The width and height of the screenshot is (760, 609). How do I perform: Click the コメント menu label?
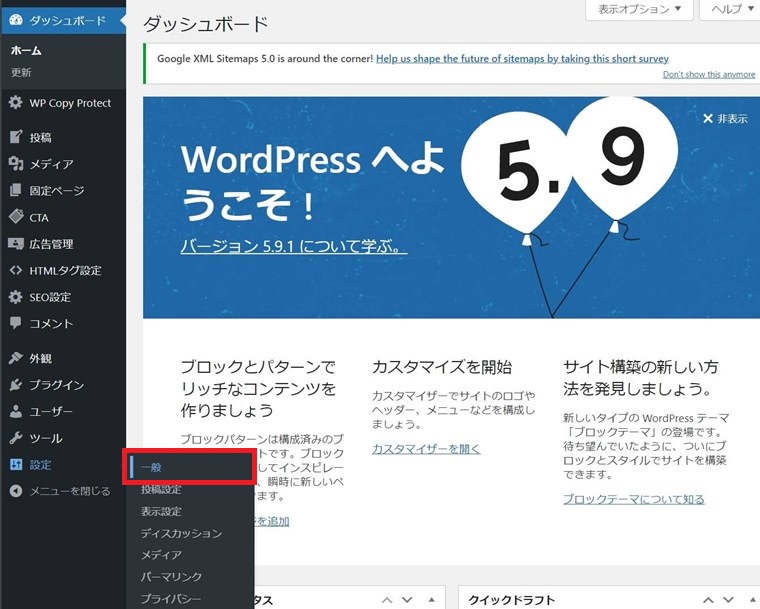pos(51,323)
